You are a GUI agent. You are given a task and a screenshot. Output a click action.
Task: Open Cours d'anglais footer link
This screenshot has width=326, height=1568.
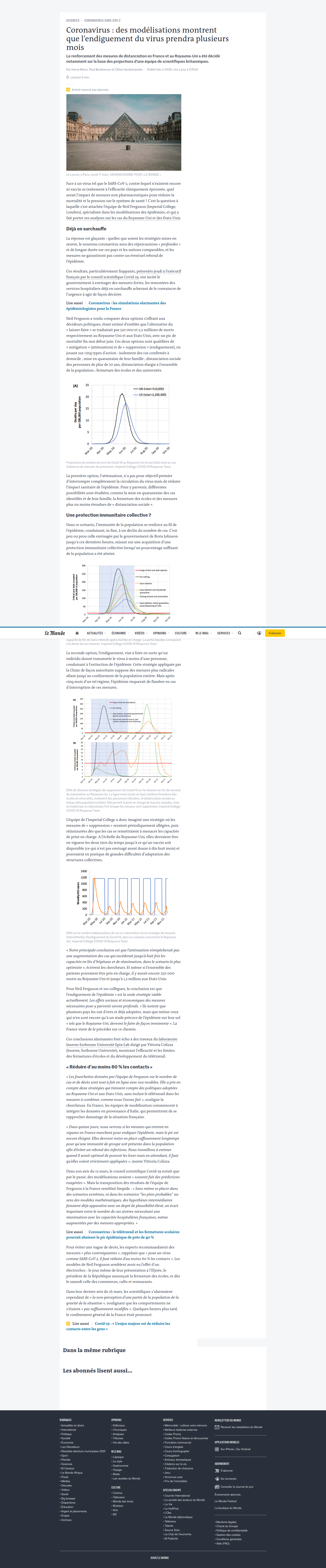(173, 1447)
